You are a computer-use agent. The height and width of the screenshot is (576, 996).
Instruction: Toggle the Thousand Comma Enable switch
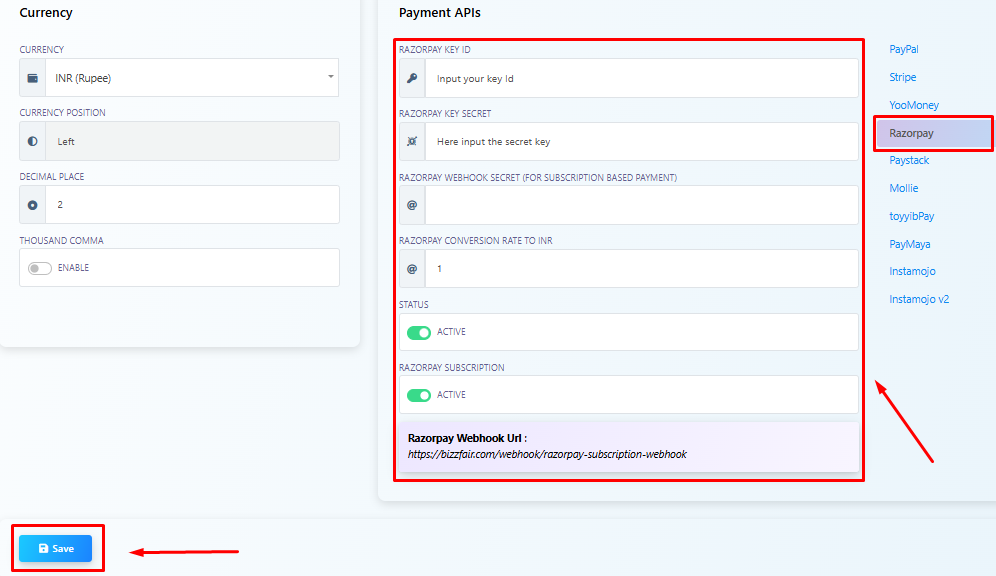pos(39,268)
